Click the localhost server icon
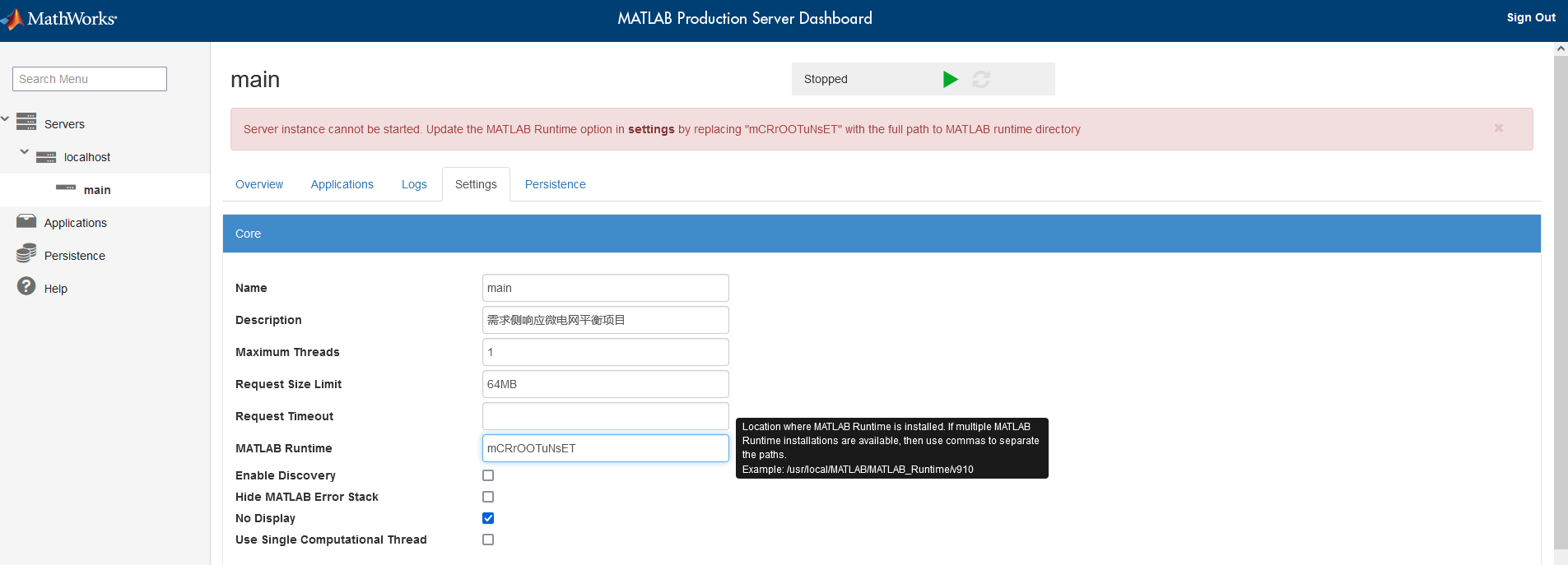The image size is (1568, 565). click(46, 157)
